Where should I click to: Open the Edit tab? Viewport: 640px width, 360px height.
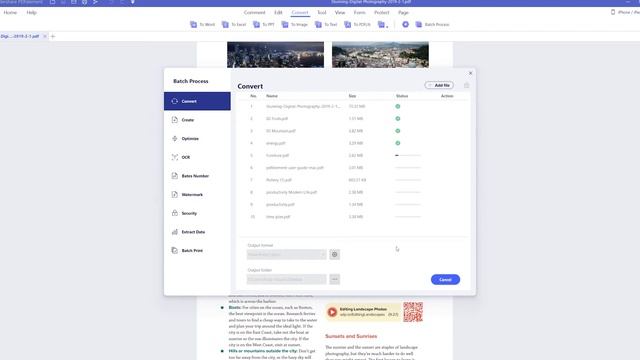point(278,13)
